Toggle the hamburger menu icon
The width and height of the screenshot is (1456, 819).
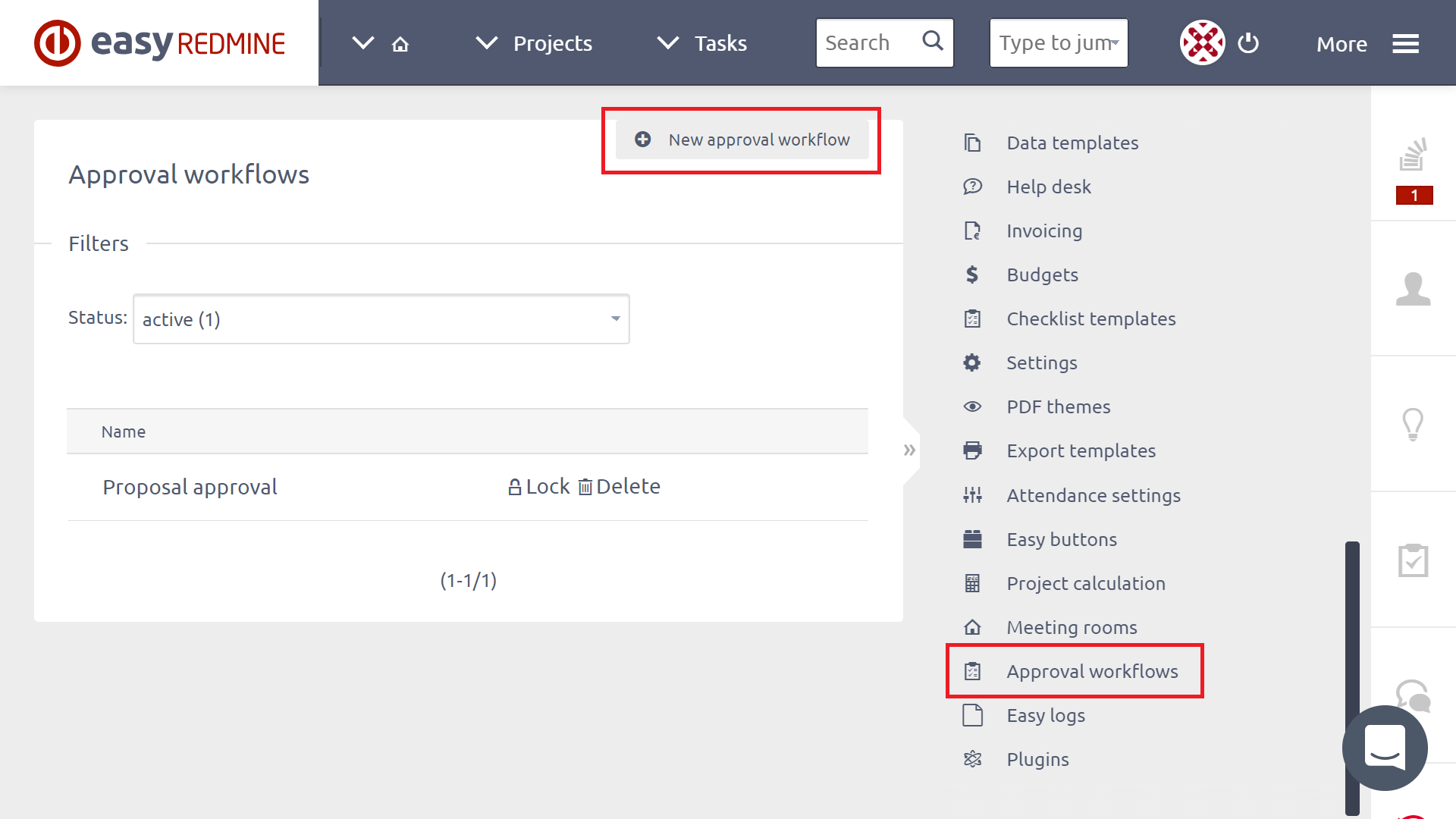[1405, 44]
